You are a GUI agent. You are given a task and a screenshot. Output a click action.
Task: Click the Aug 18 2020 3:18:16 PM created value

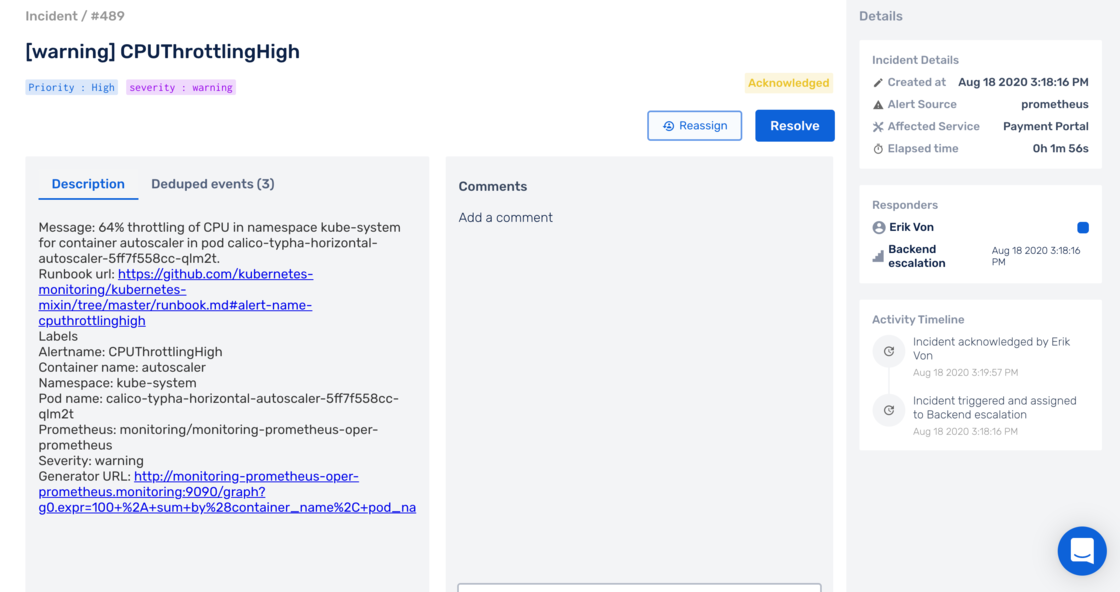(x=1023, y=82)
